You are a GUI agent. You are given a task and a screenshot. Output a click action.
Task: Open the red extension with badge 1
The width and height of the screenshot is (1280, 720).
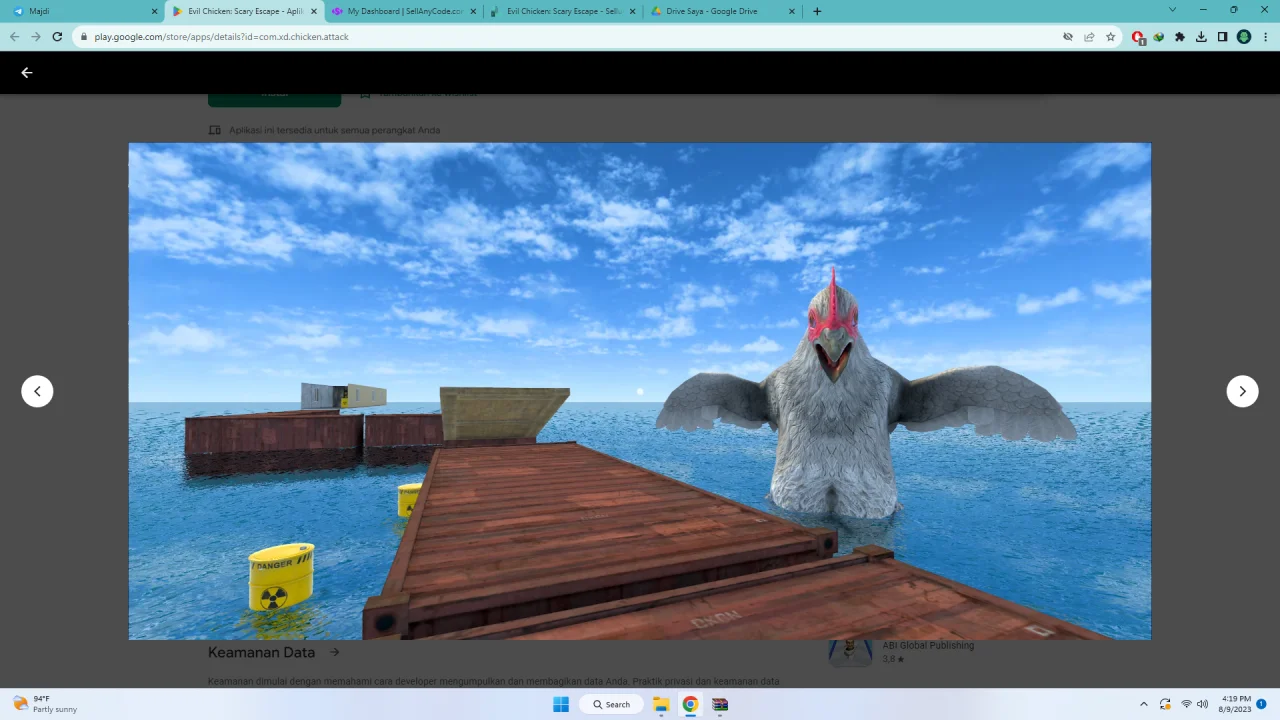point(1138,37)
